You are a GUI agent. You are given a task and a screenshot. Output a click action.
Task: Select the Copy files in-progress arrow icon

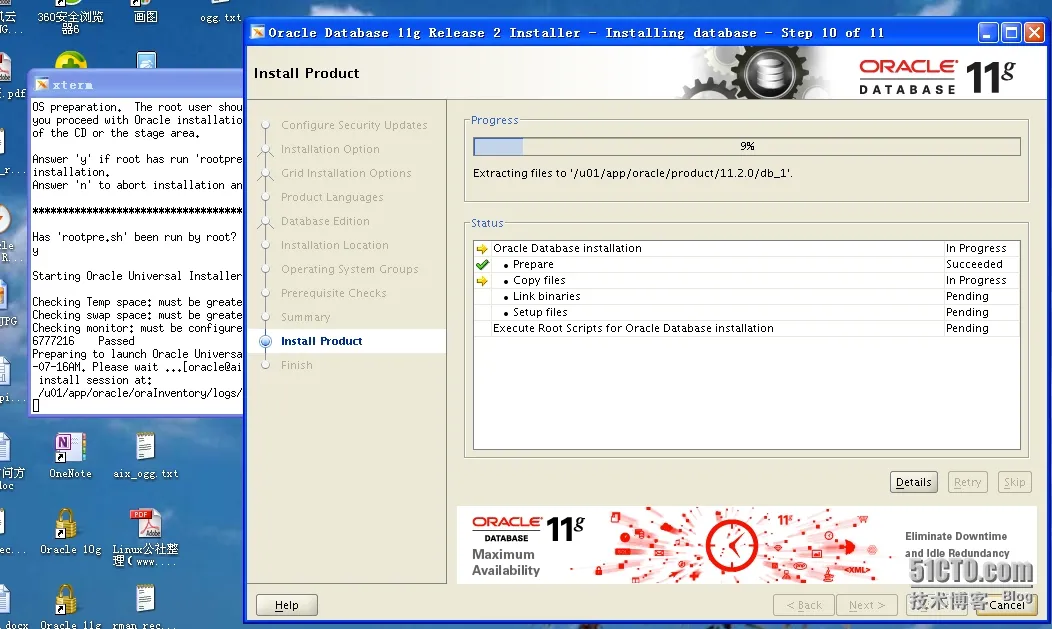pyautogui.click(x=482, y=280)
